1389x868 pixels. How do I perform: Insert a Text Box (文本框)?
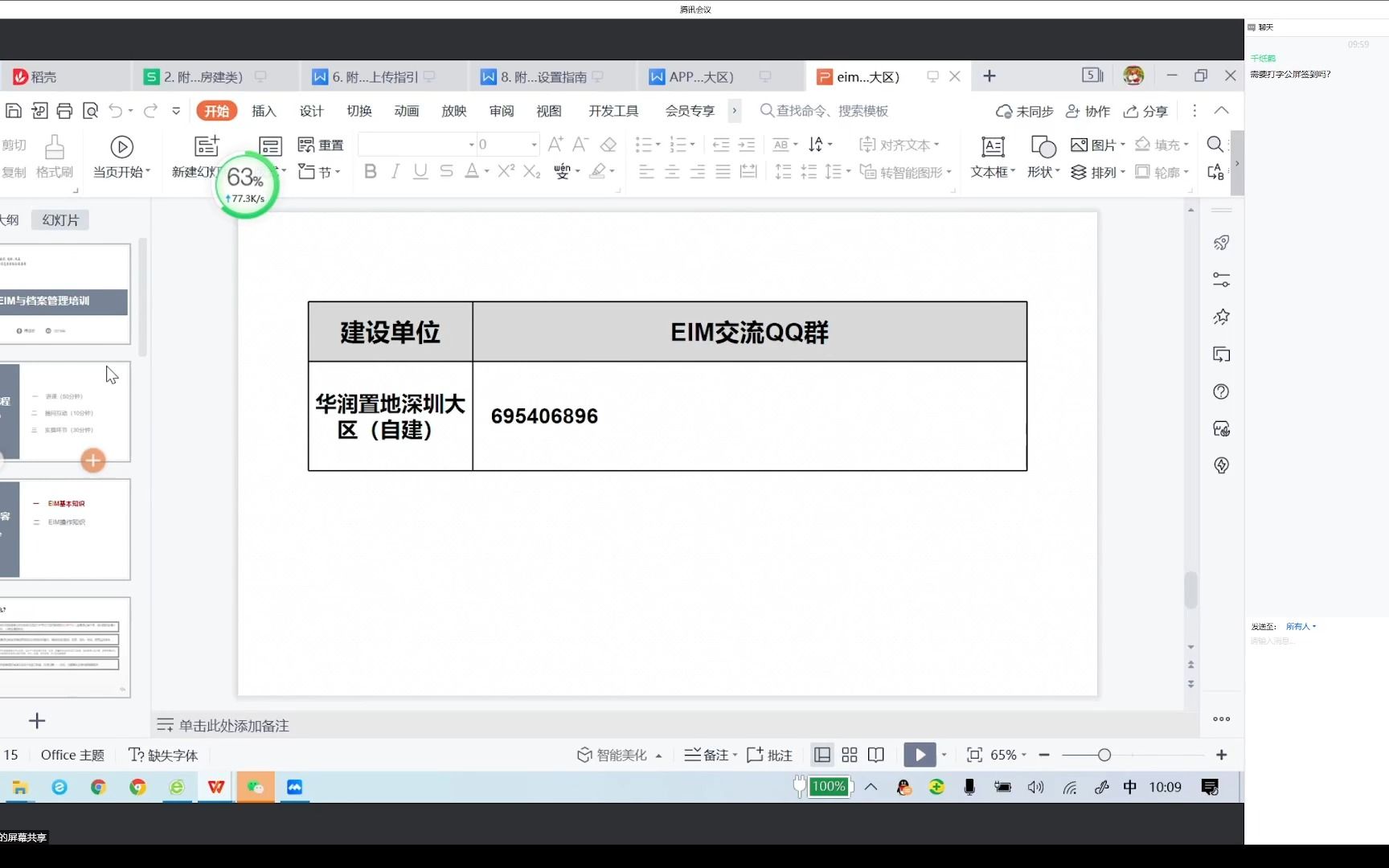click(993, 157)
